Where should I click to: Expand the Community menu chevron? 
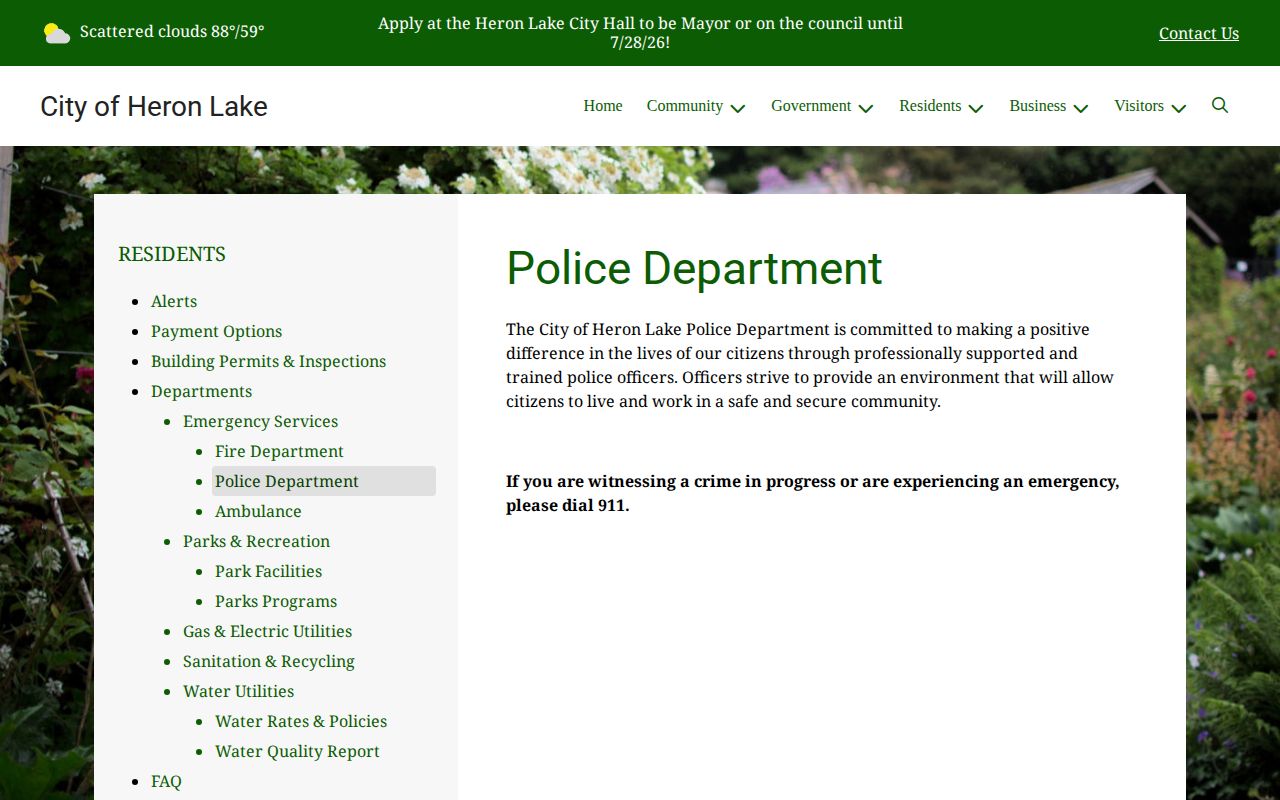point(738,108)
